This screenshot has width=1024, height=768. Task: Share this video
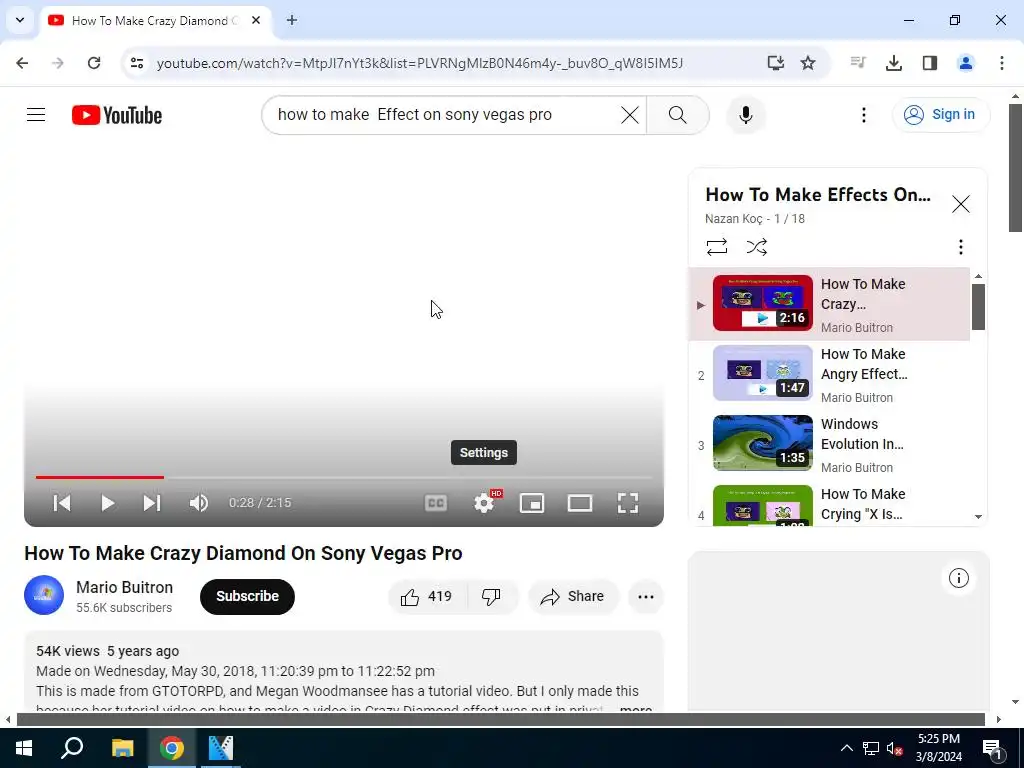click(x=573, y=596)
